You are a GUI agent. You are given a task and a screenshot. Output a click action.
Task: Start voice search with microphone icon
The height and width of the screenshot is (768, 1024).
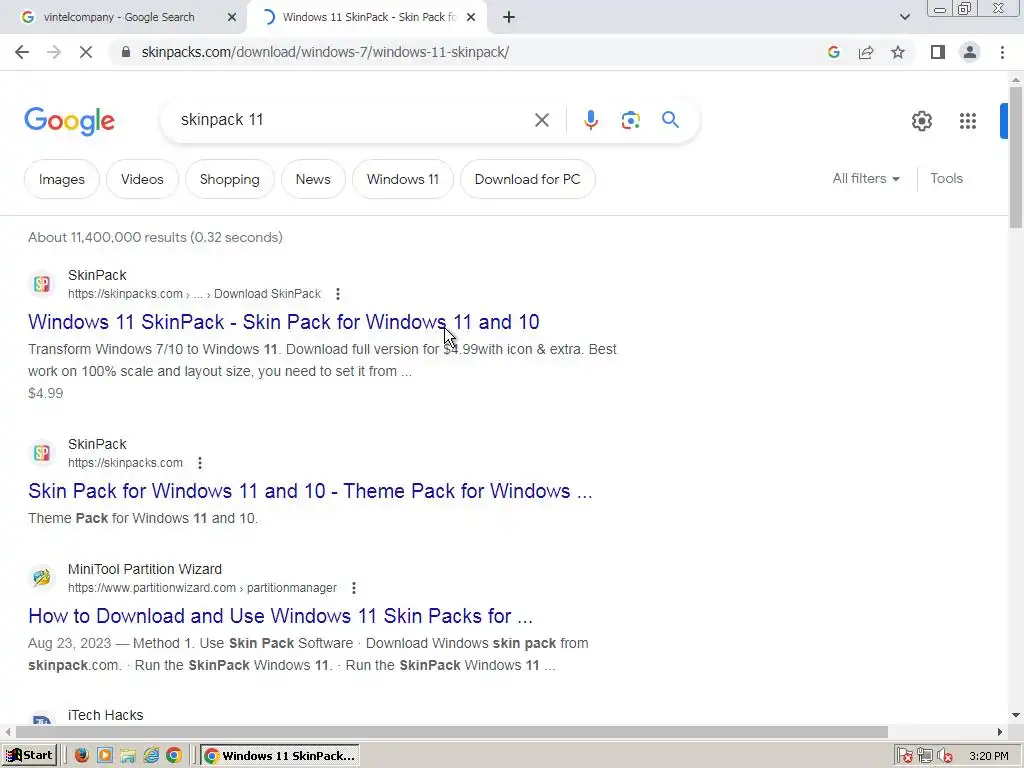(x=590, y=120)
